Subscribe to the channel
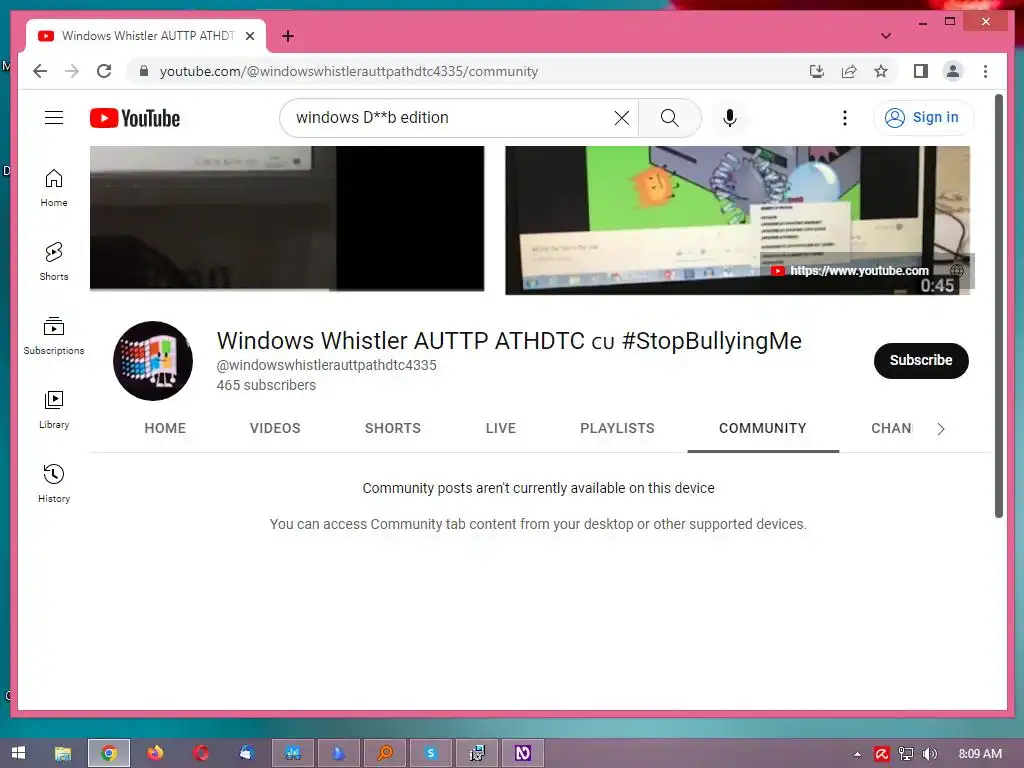 921,360
